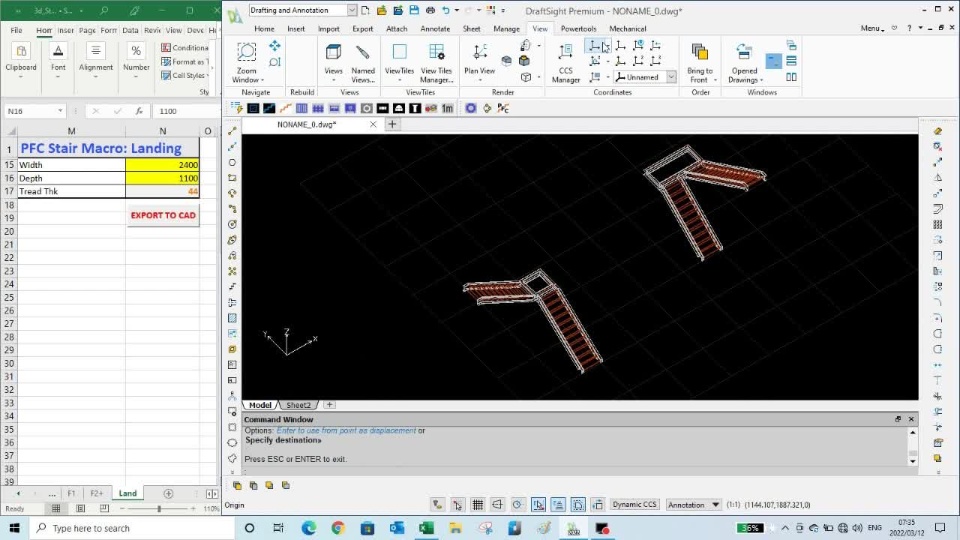Open Excel Data tab
The width and height of the screenshot is (960, 540).
pos(130,30)
